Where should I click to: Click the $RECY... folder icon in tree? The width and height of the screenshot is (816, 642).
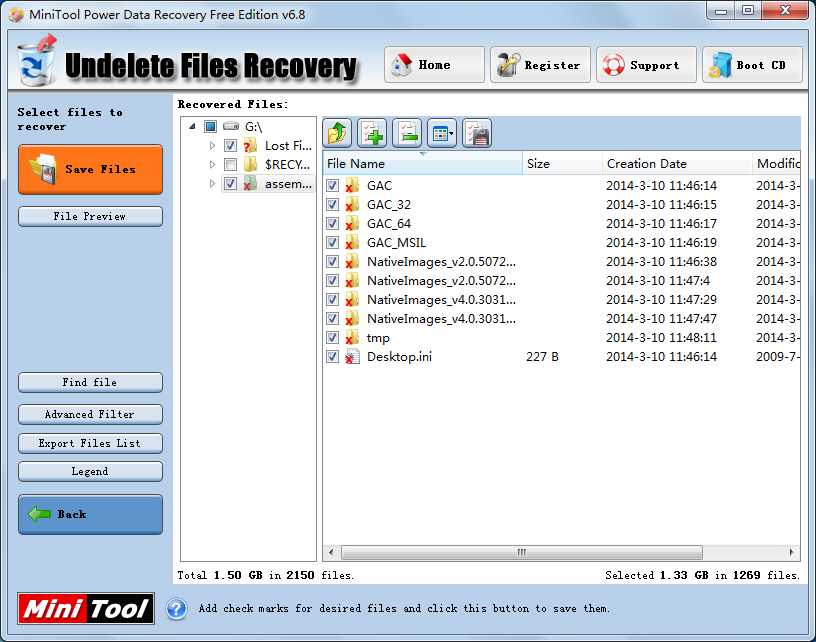(x=250, y=165)
